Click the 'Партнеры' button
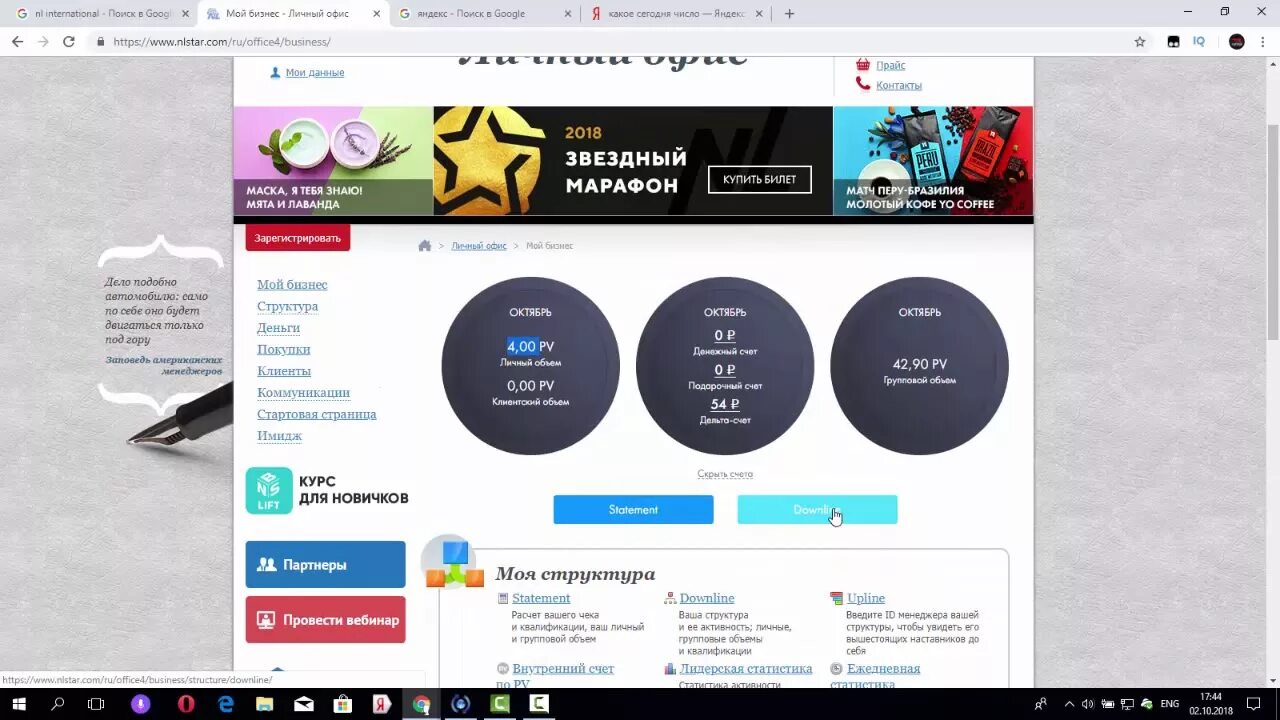This screenshot has width=1280, height=720. click(x=326, y=565)
